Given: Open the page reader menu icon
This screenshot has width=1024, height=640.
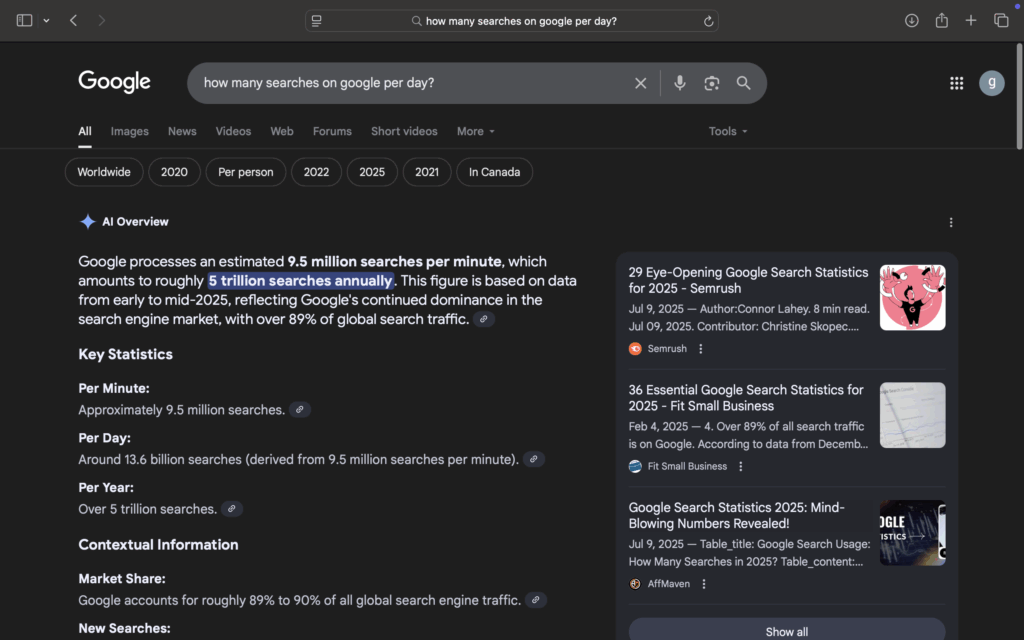Looking at the screenshot, I should click(x=317, y=21).
